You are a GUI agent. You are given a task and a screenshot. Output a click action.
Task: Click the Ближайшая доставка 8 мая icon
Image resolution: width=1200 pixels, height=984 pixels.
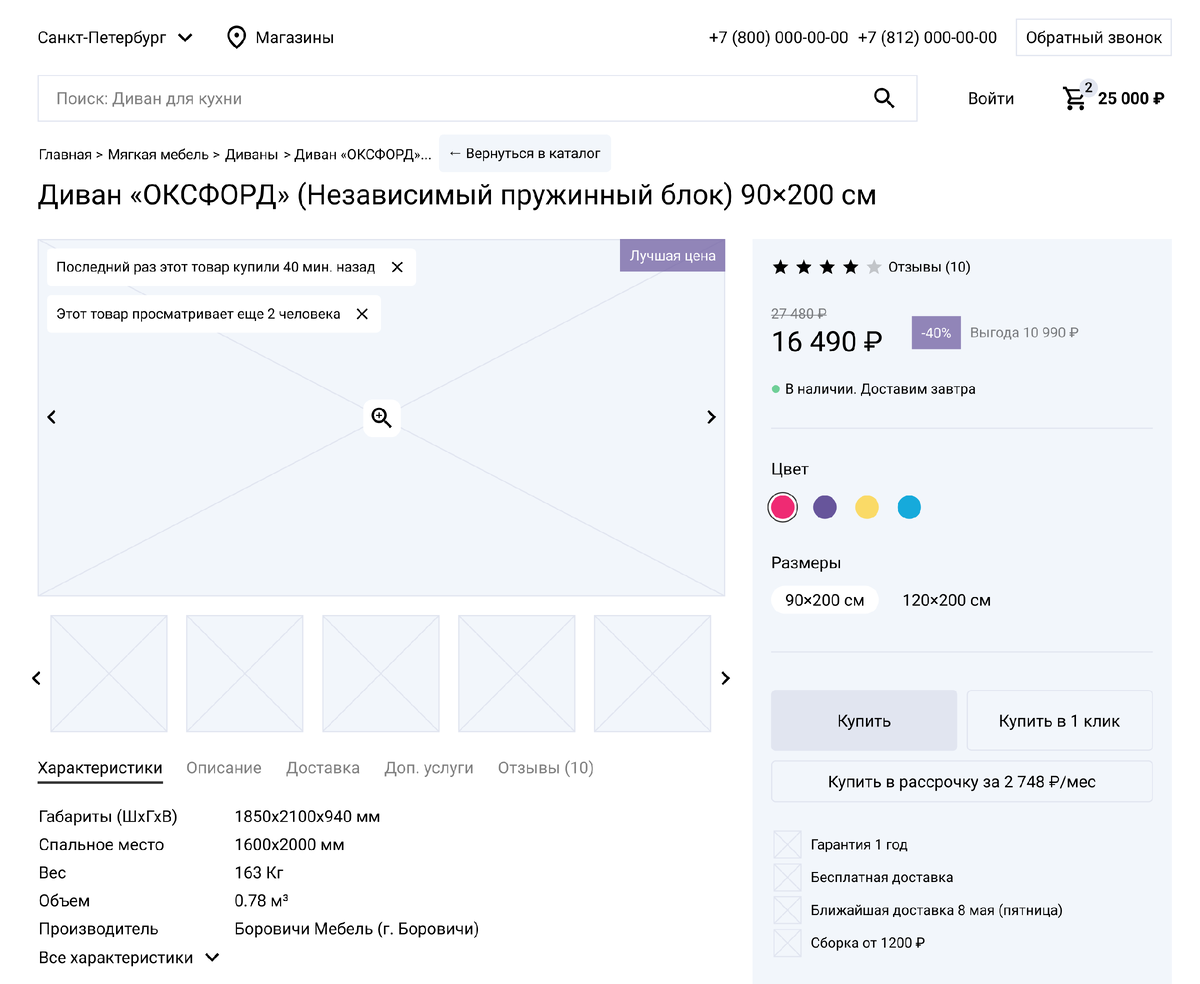pos(787,910)
